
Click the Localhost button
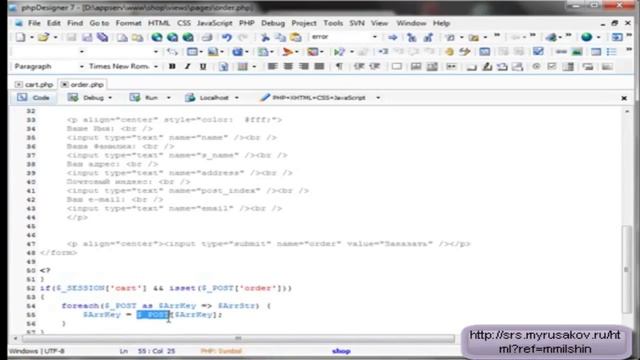coord(207,98)
